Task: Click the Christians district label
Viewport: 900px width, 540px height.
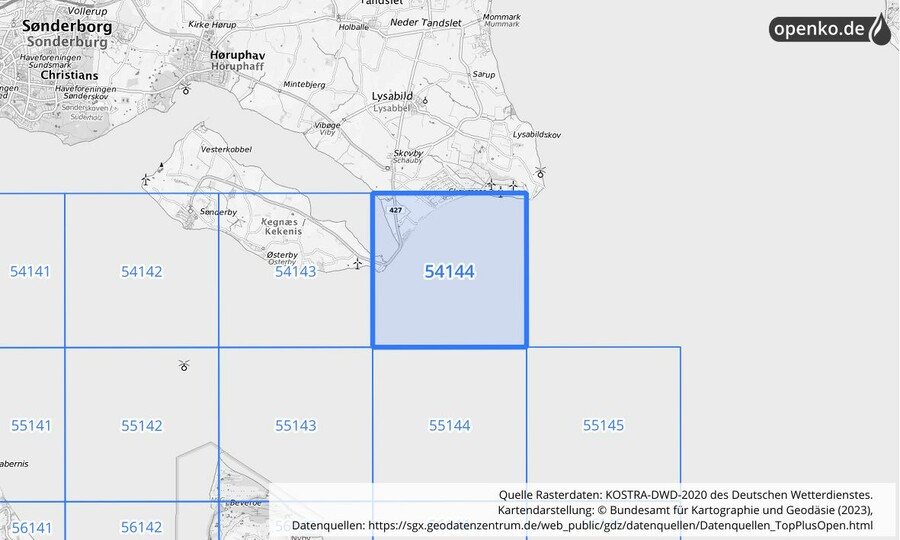Action: pyautogui.click(x=69, y=75)
